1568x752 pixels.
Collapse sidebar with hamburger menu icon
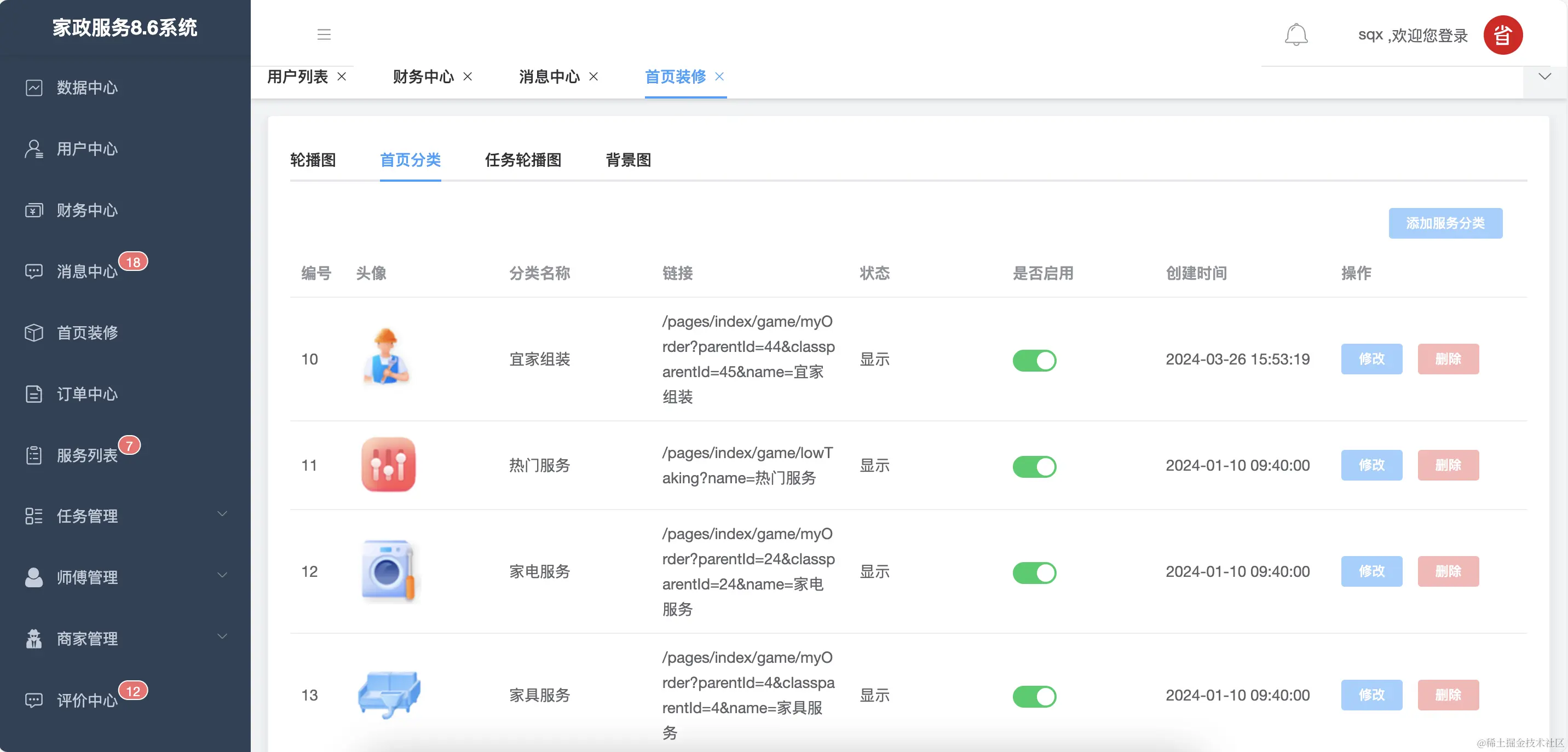point(324,34)
